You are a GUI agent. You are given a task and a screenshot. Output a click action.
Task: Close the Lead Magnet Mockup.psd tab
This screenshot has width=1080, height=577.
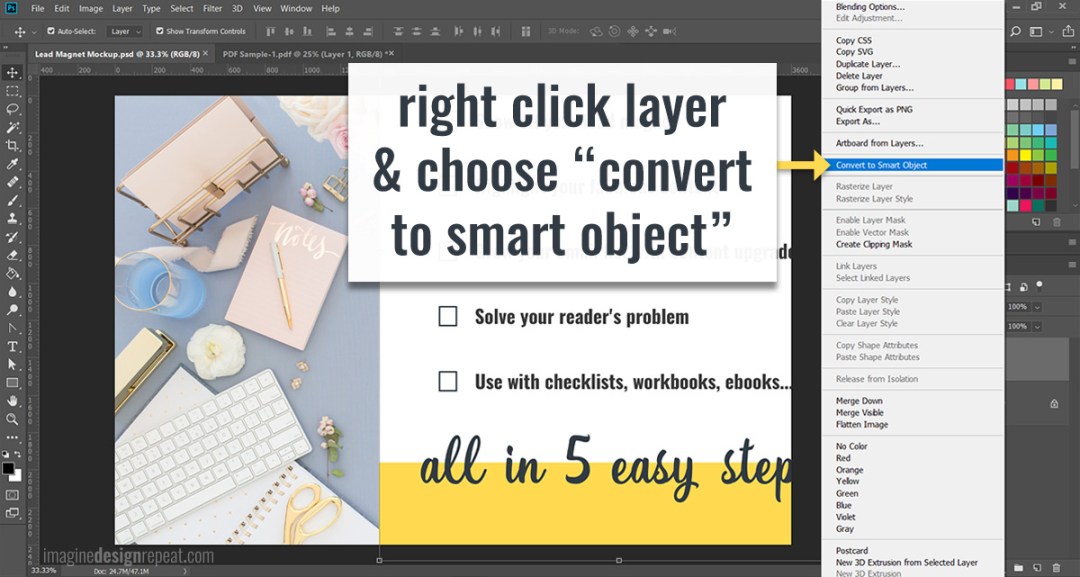(x=206, y=54)
